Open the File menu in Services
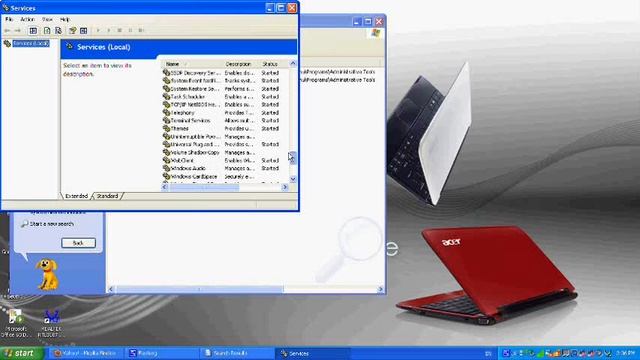The width and height of the screenshot is (640, 360). tap(9, 19)
